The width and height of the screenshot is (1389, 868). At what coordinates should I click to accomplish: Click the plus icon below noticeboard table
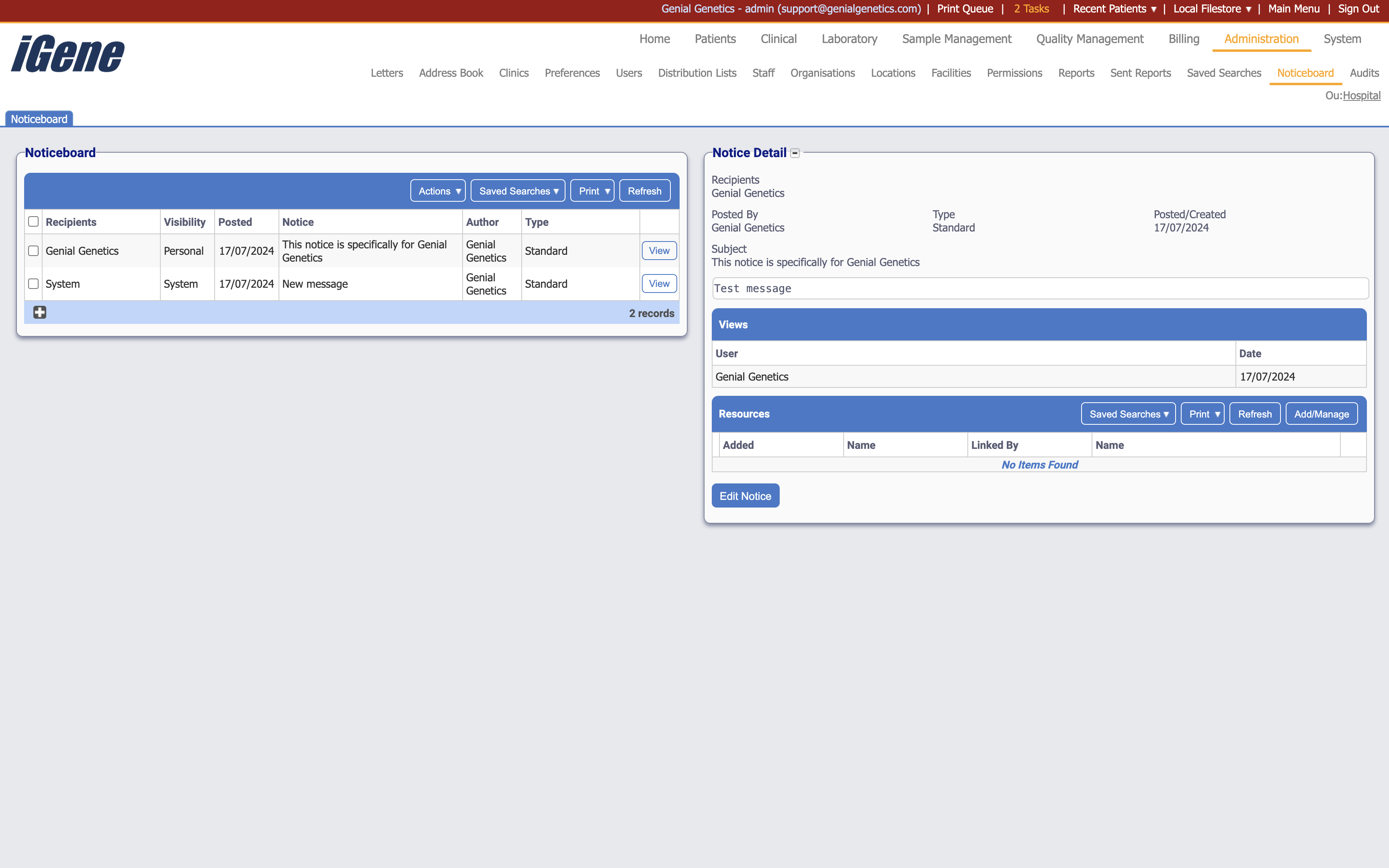point(40,312)
